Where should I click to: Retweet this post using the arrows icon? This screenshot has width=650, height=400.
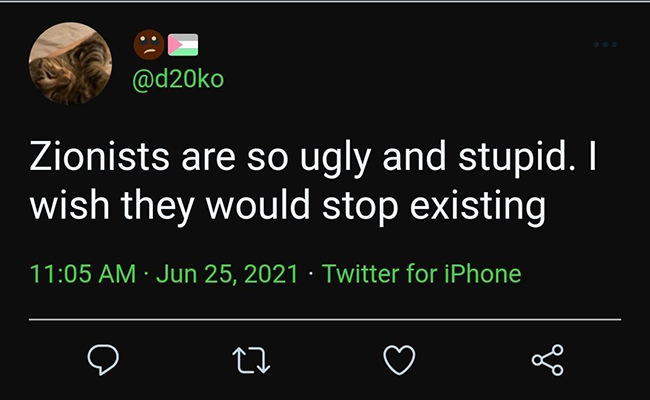[251, 360]
